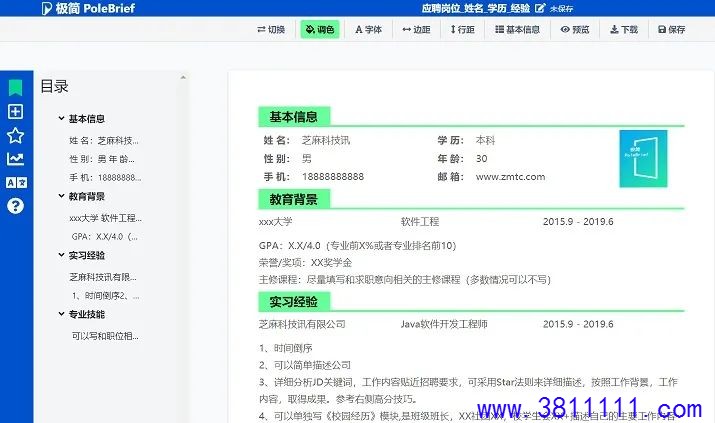Select outline item GPA: X.X/4.0
Screen dimensions: 715x423
[x=104, y=237]
